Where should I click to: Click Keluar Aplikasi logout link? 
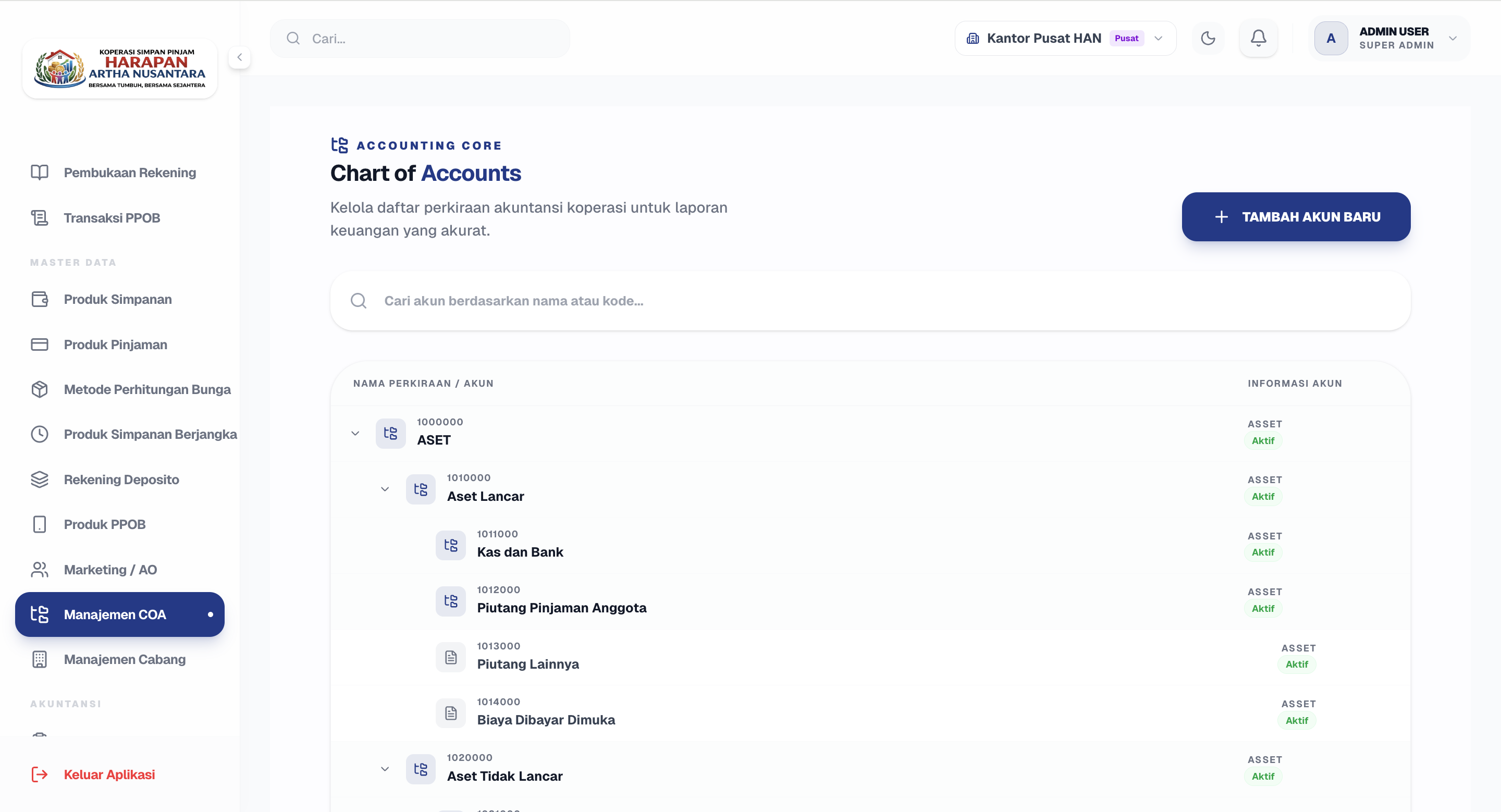coord(109,774)
